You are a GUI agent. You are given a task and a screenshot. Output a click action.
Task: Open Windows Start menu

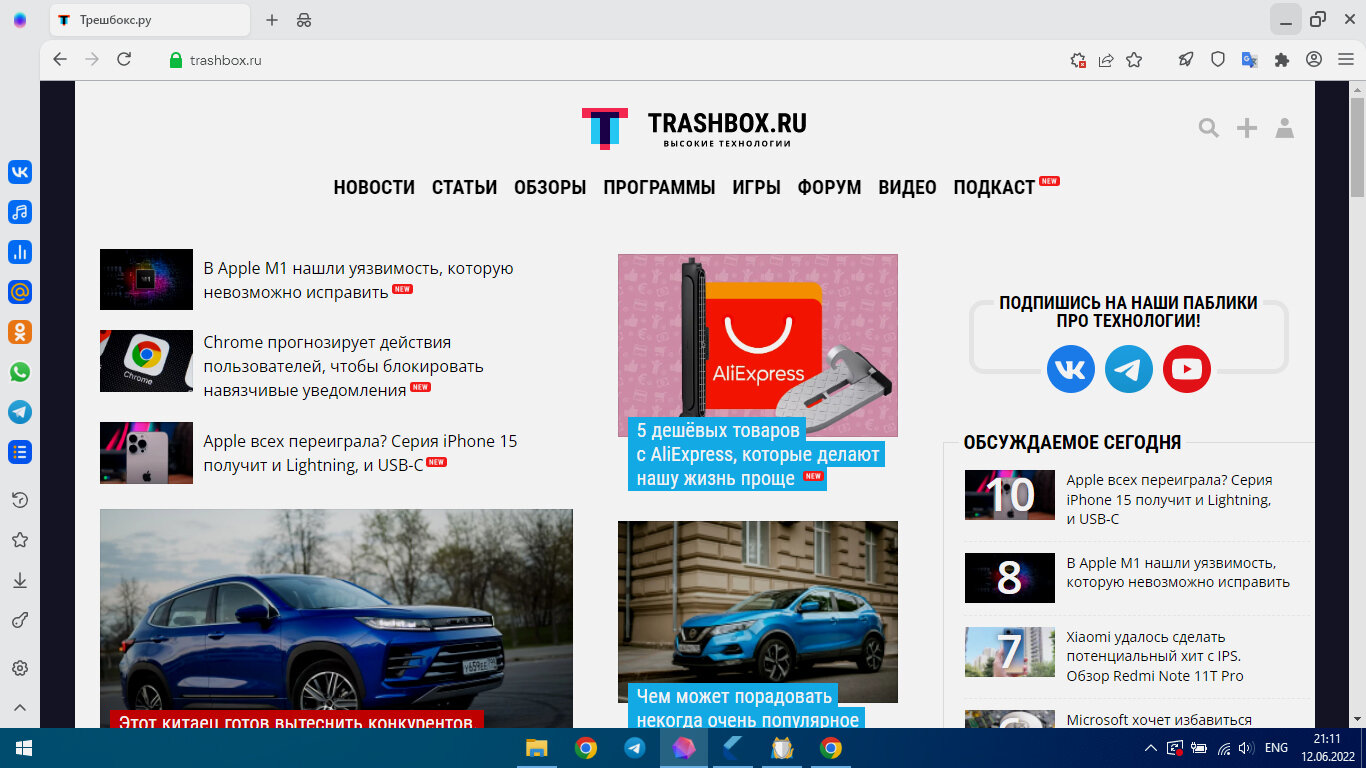24,748
